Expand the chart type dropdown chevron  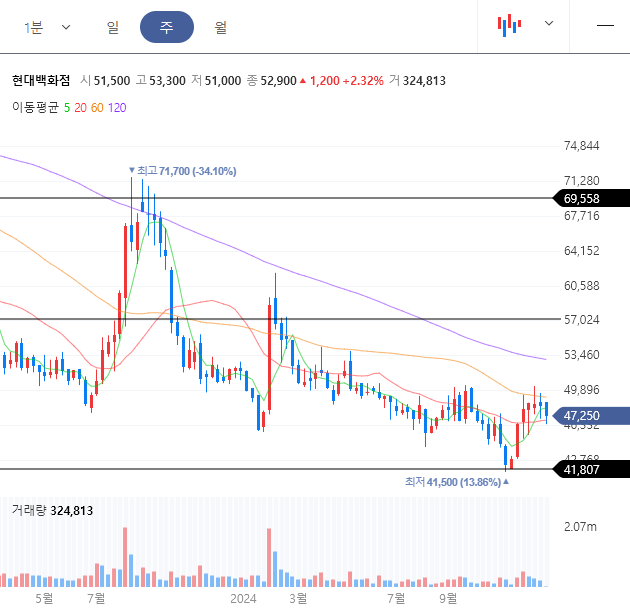coord(549,23)
